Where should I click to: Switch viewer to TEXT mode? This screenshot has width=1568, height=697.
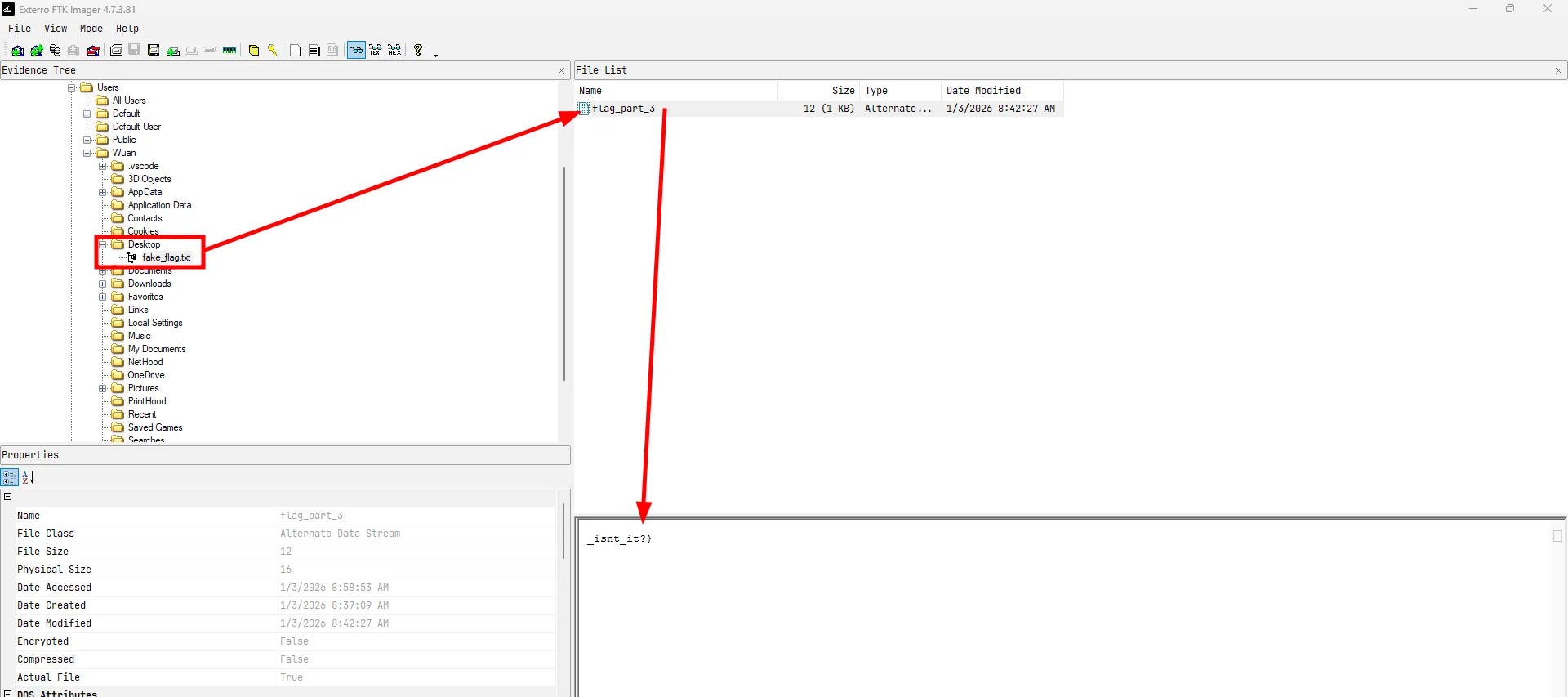[x=376, y=51]
